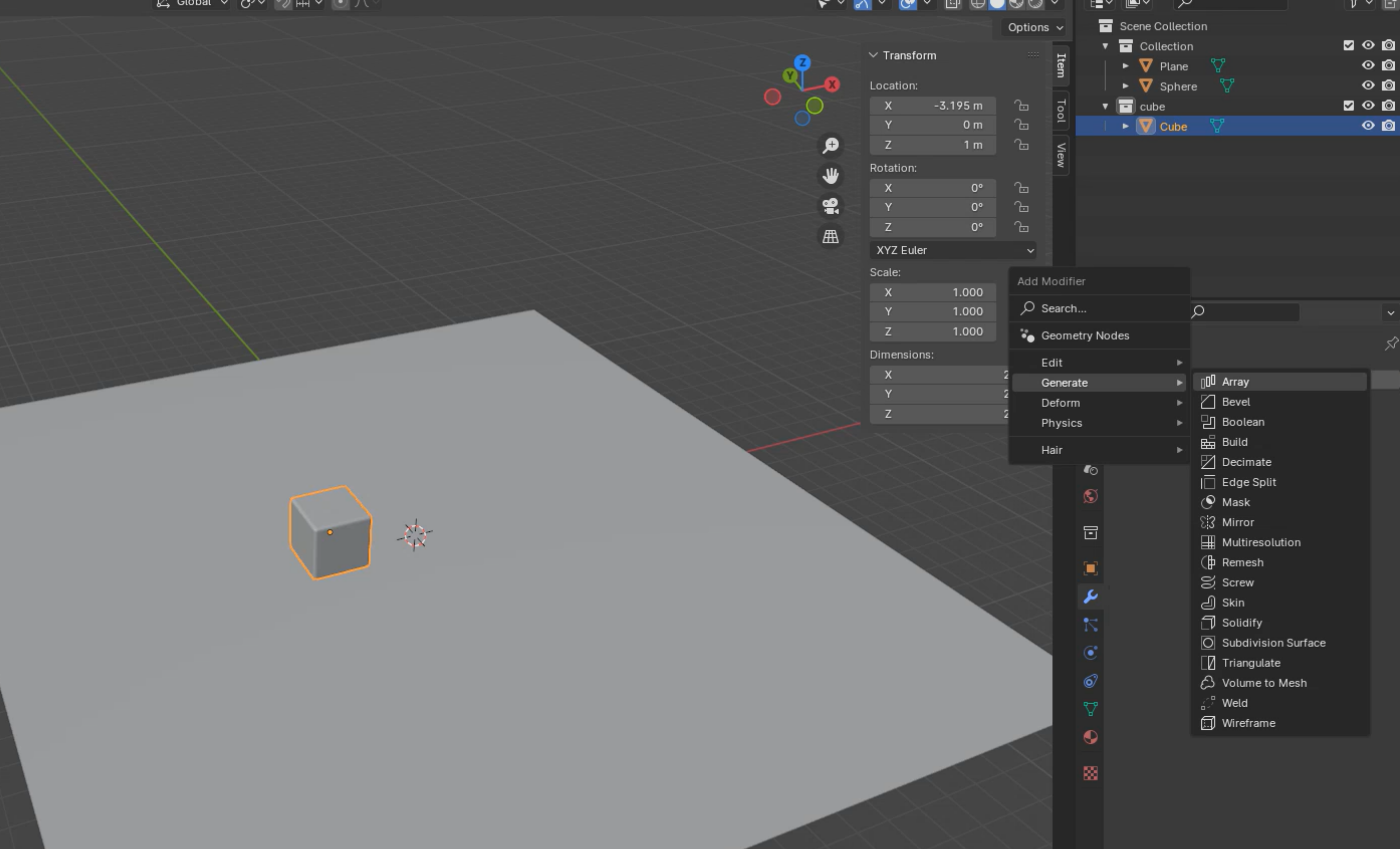Click the Scene Collection icon in outliner
The width and height of the screenshot is (1400, 849).
pos(1105,26)
